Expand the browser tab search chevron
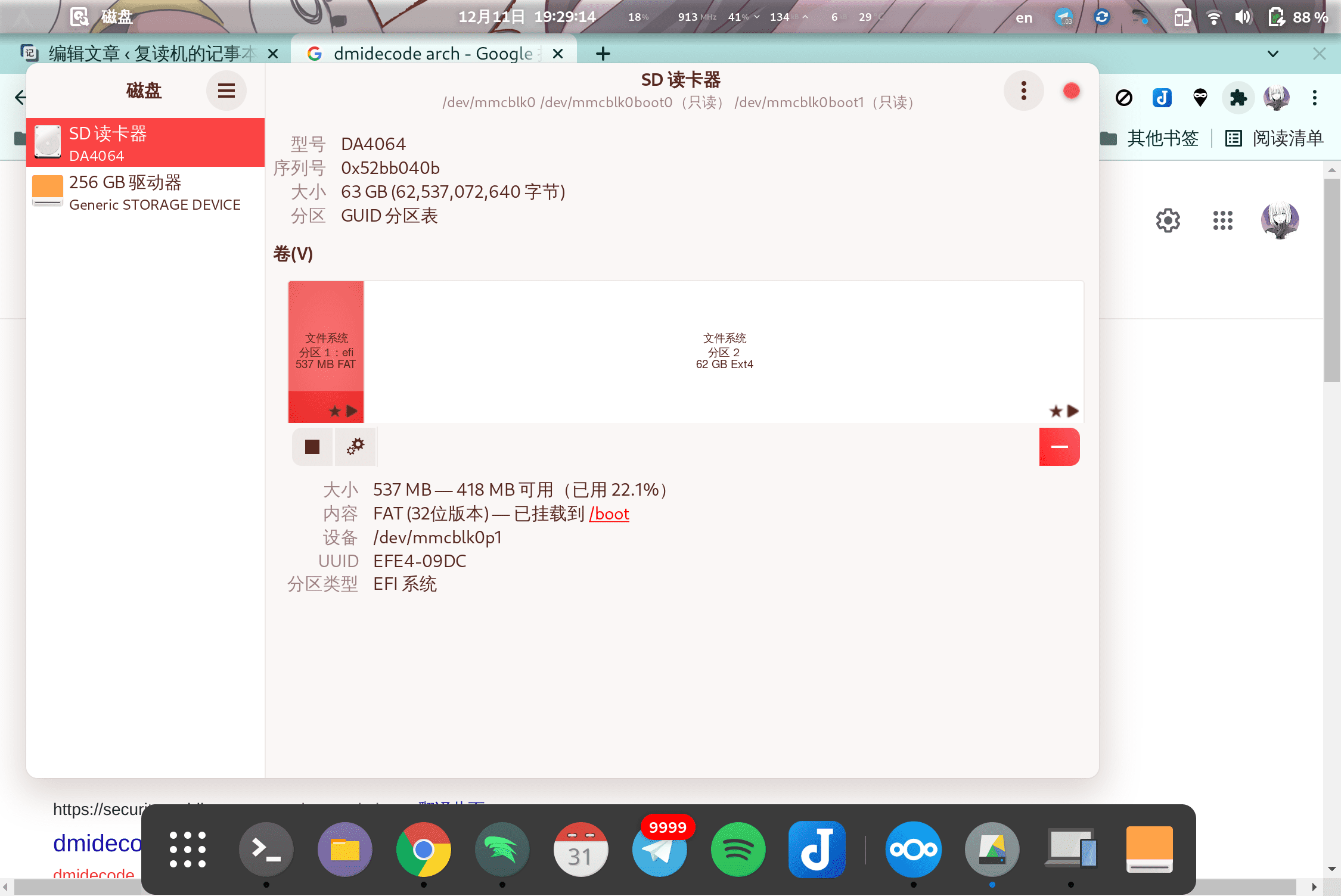The height and width of the screenshot is (896, 1341). click(x=1272, y=54)
